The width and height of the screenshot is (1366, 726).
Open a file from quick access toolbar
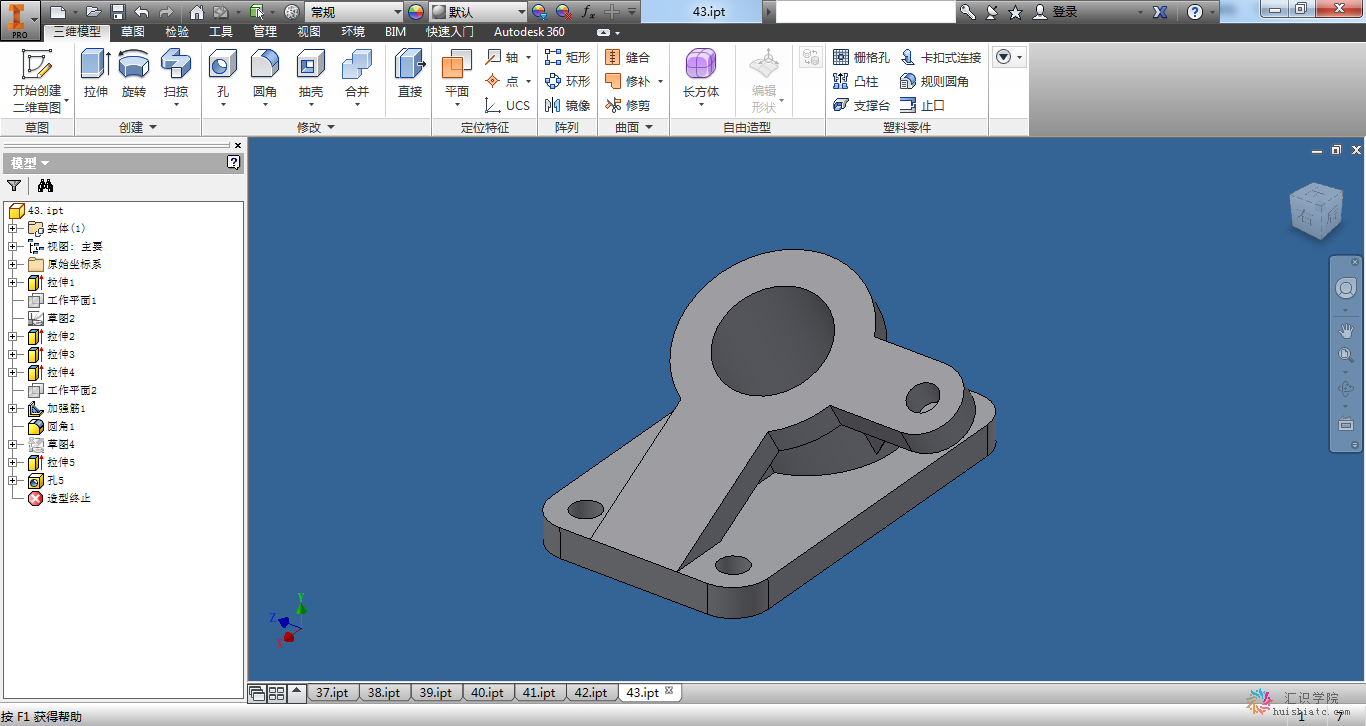[x=92, y=12]
